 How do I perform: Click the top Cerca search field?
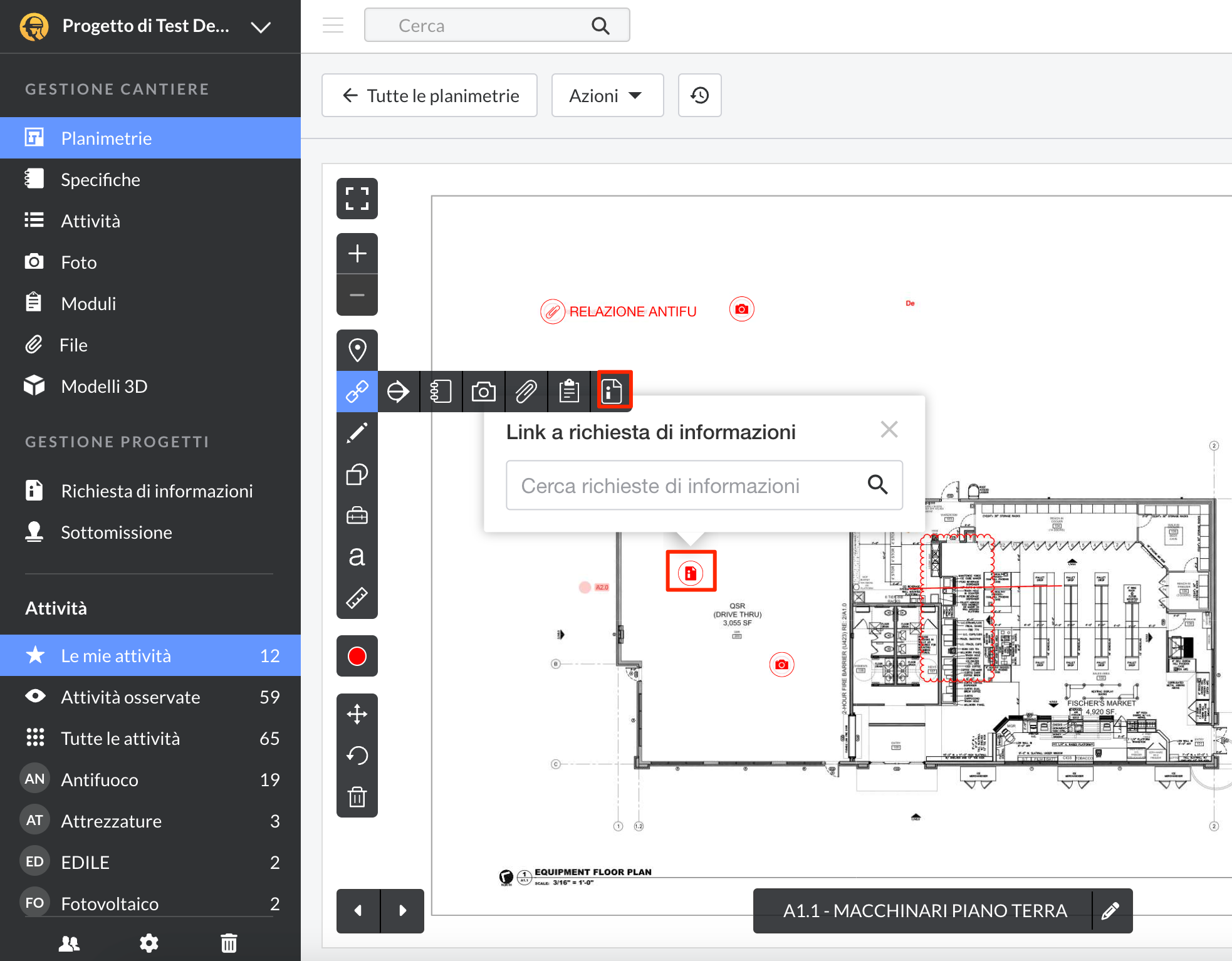tap(497, 25)
